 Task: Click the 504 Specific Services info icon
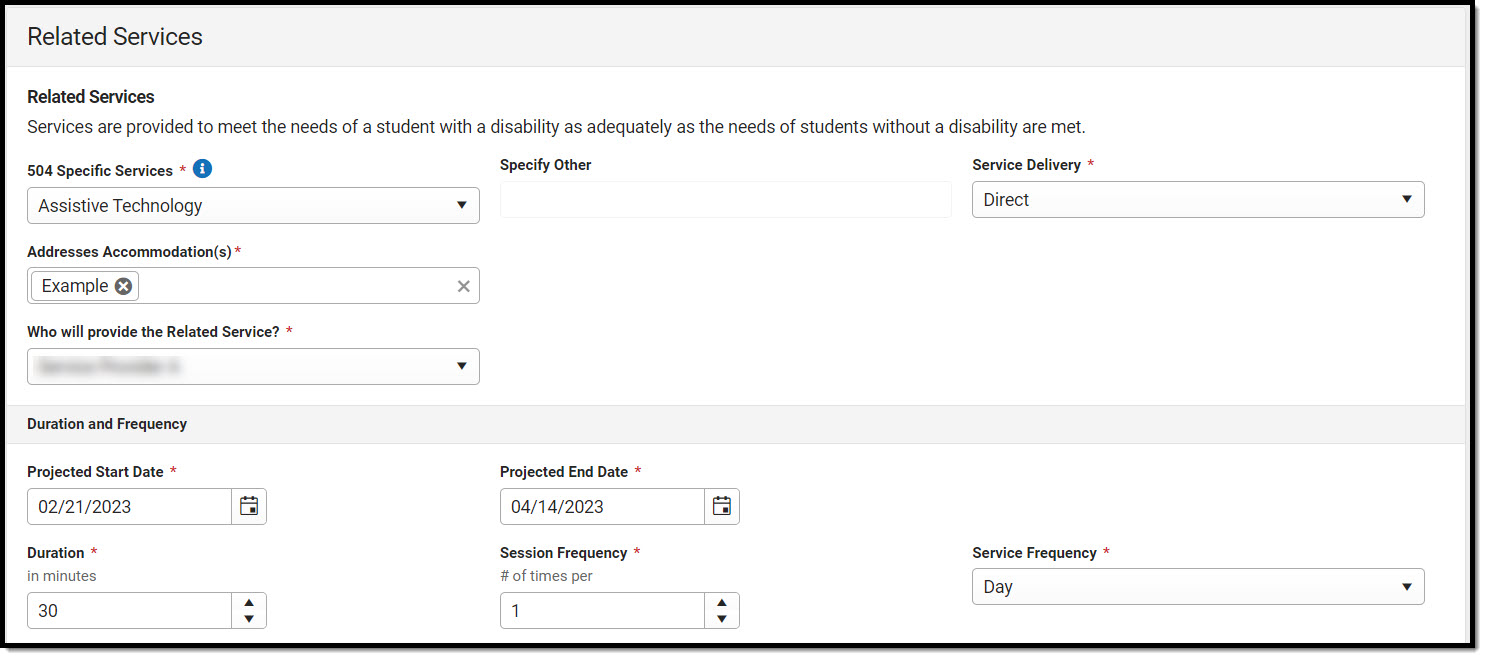(x=203, y=169)
